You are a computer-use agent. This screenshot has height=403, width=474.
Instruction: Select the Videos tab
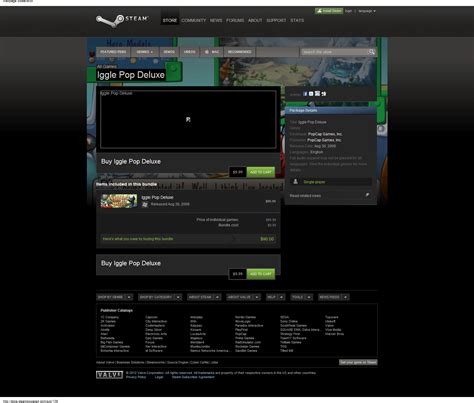point(189,52)
